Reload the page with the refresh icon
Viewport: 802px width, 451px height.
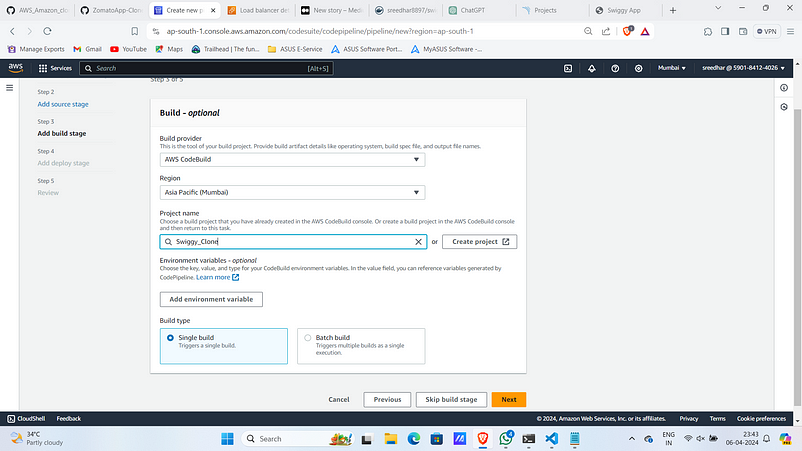tap(47, 31)
